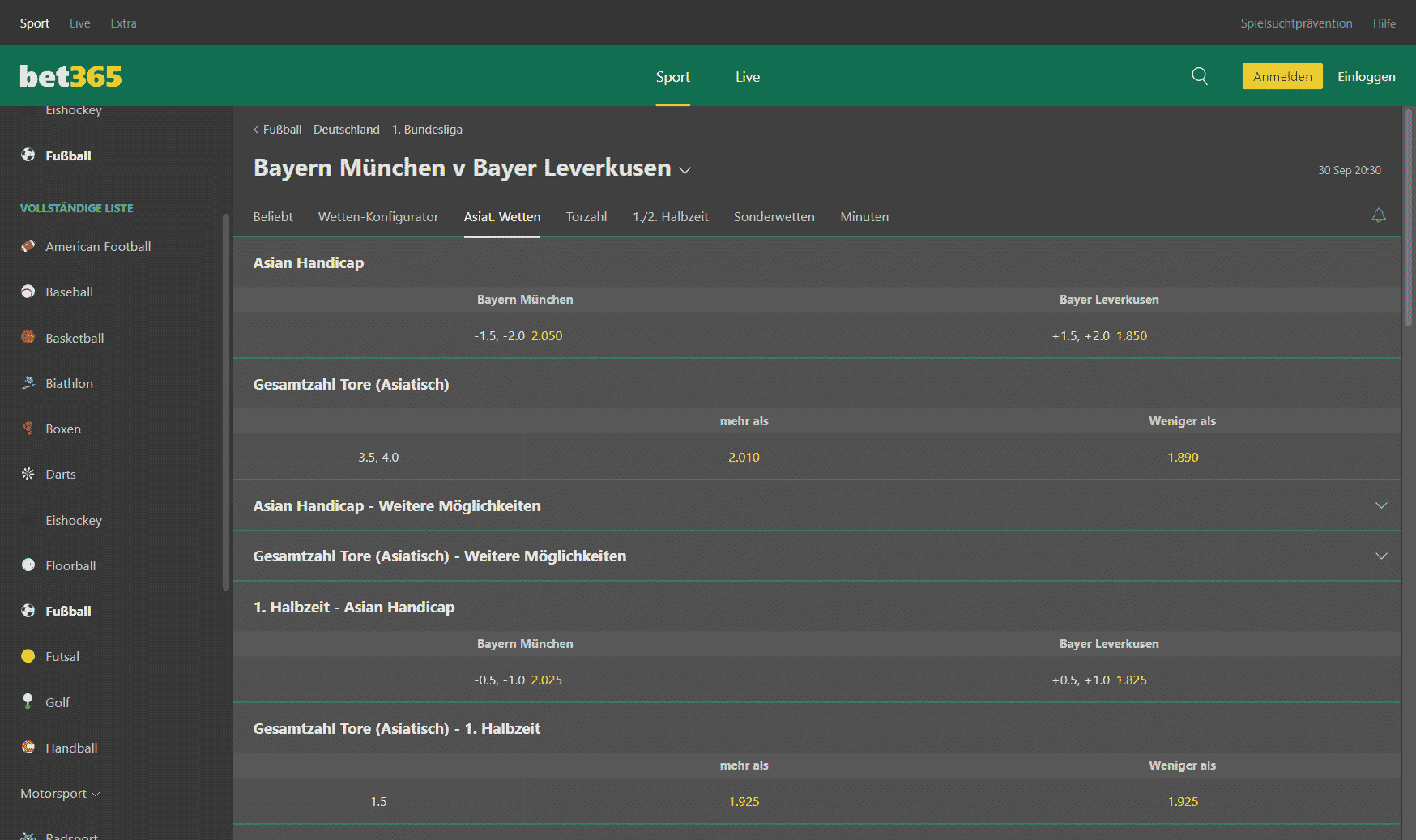Open Eishockey in the sports list
Image resolution: width=1416 pixels, height=840 pixels.
pyautogui.click(x=74, y=520)
